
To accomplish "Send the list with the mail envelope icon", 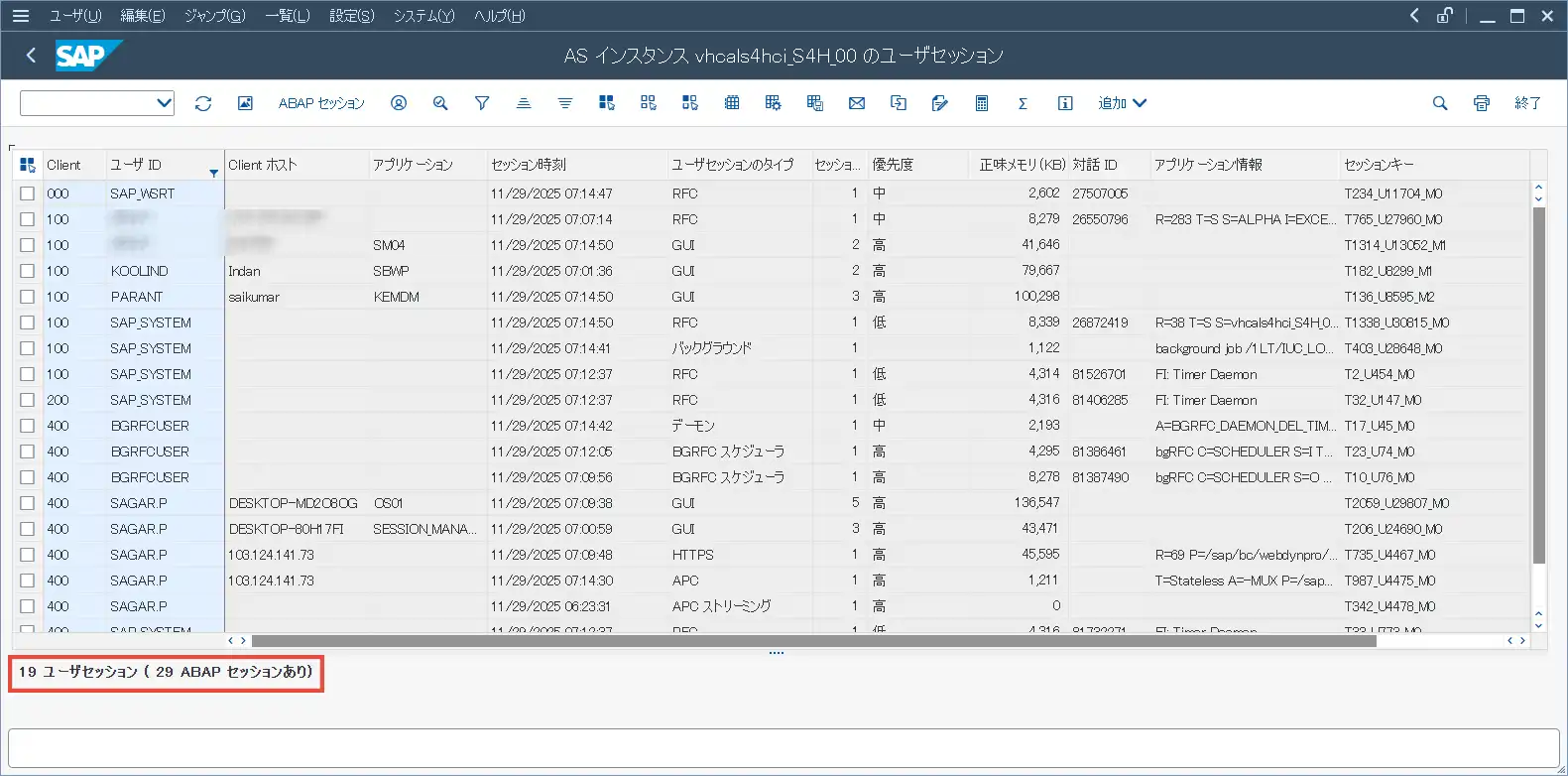I will click(x=857, y=103).
